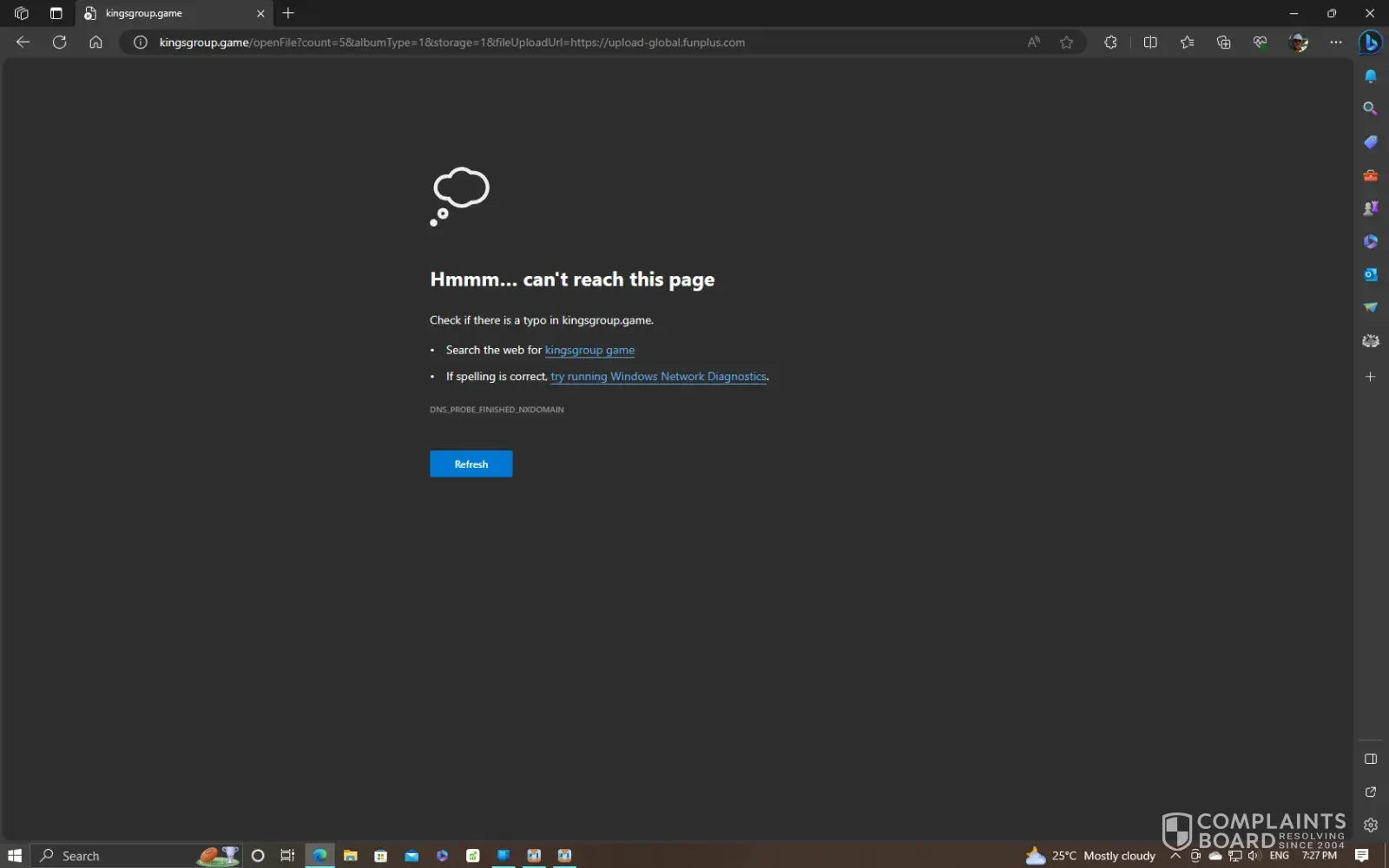Open Outlook from the sidebar
Image resolution: width=1389 pixels, height=868 pixels.
[x=1370, y=274]
